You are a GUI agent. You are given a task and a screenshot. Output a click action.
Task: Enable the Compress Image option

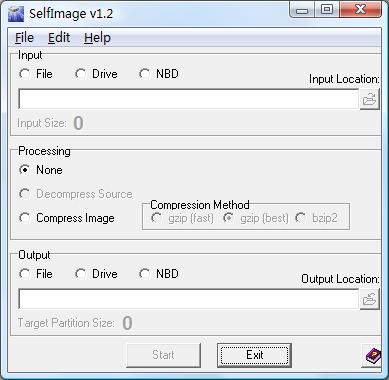[x=67, y=218]
